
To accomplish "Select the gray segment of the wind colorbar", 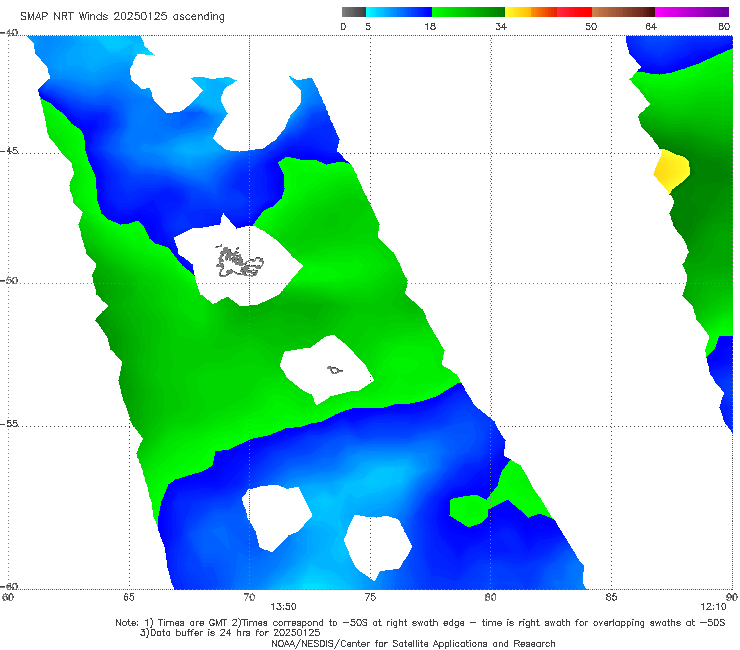I will (354, 12).
